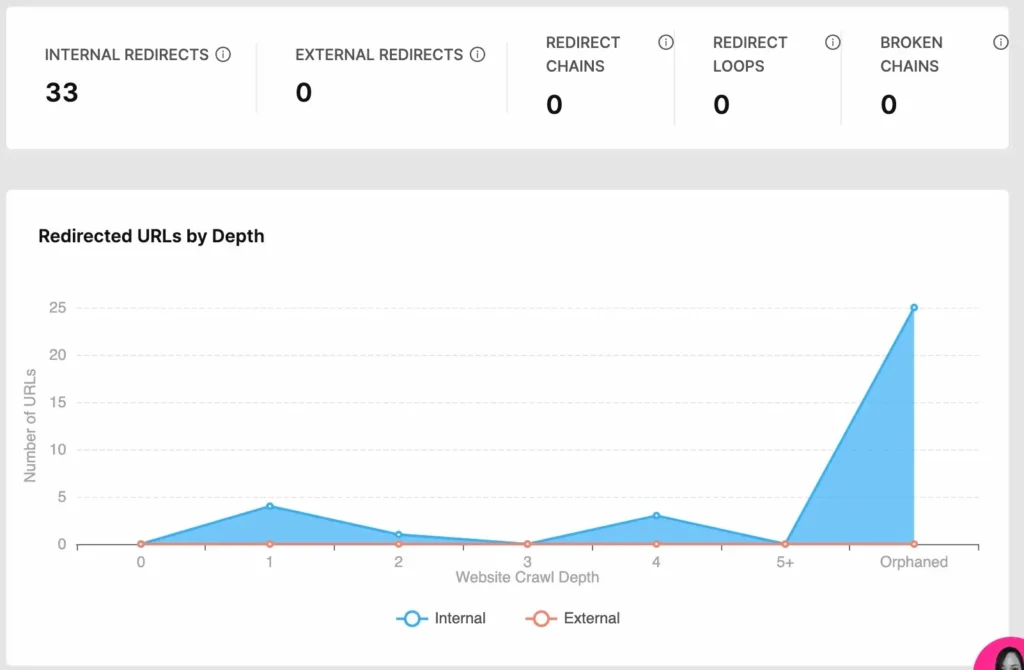This screenshot has height=670, width=1024.
Task: Click the Internal data point at depth 4
Action: [x=656, y=516]
